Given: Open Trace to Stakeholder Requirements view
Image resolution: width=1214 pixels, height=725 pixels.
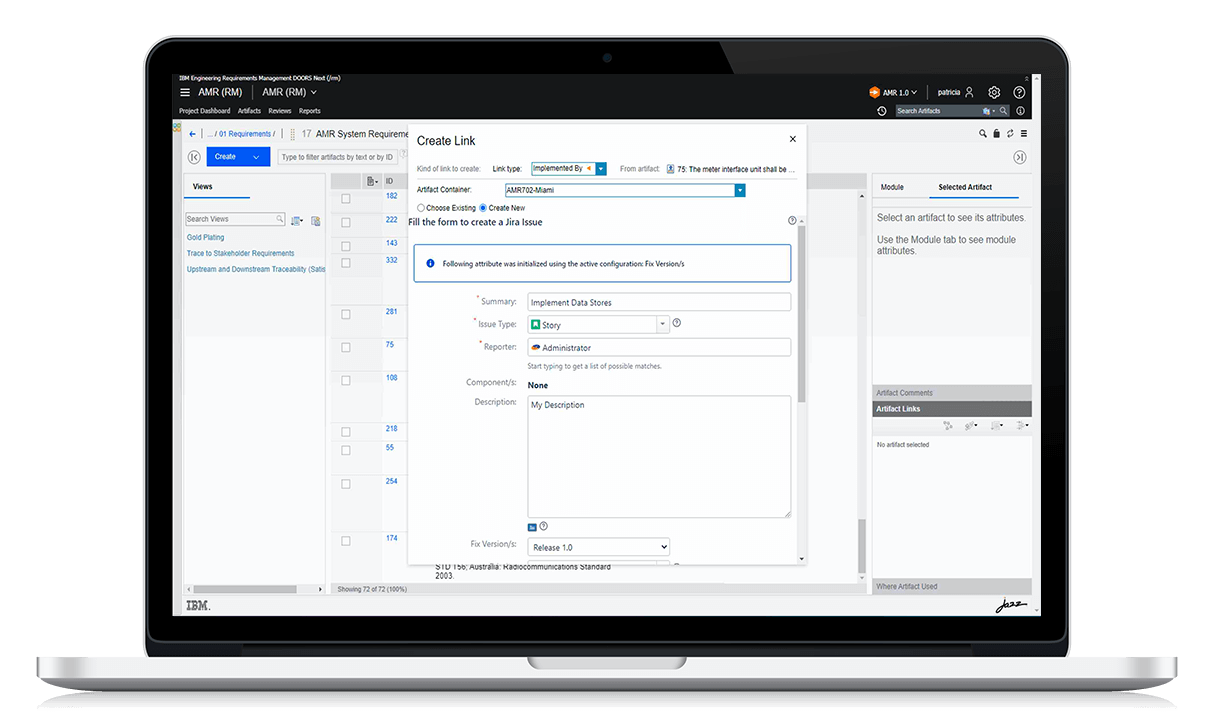Looking at the screenshot, I should tap(240, 253).
